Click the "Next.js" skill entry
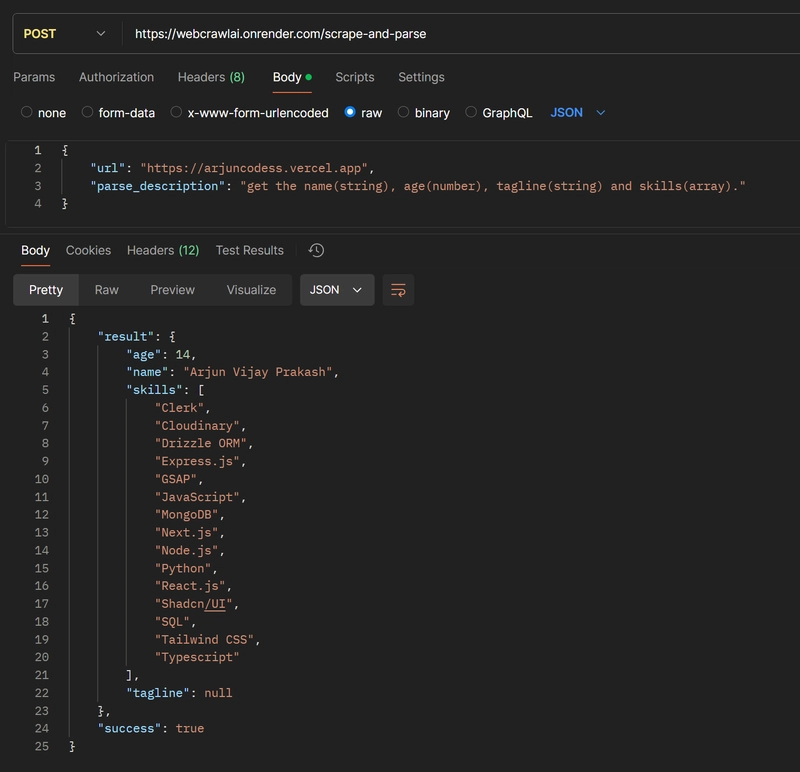The width and height of the screenshot is (800, 772). click(186, 532)
